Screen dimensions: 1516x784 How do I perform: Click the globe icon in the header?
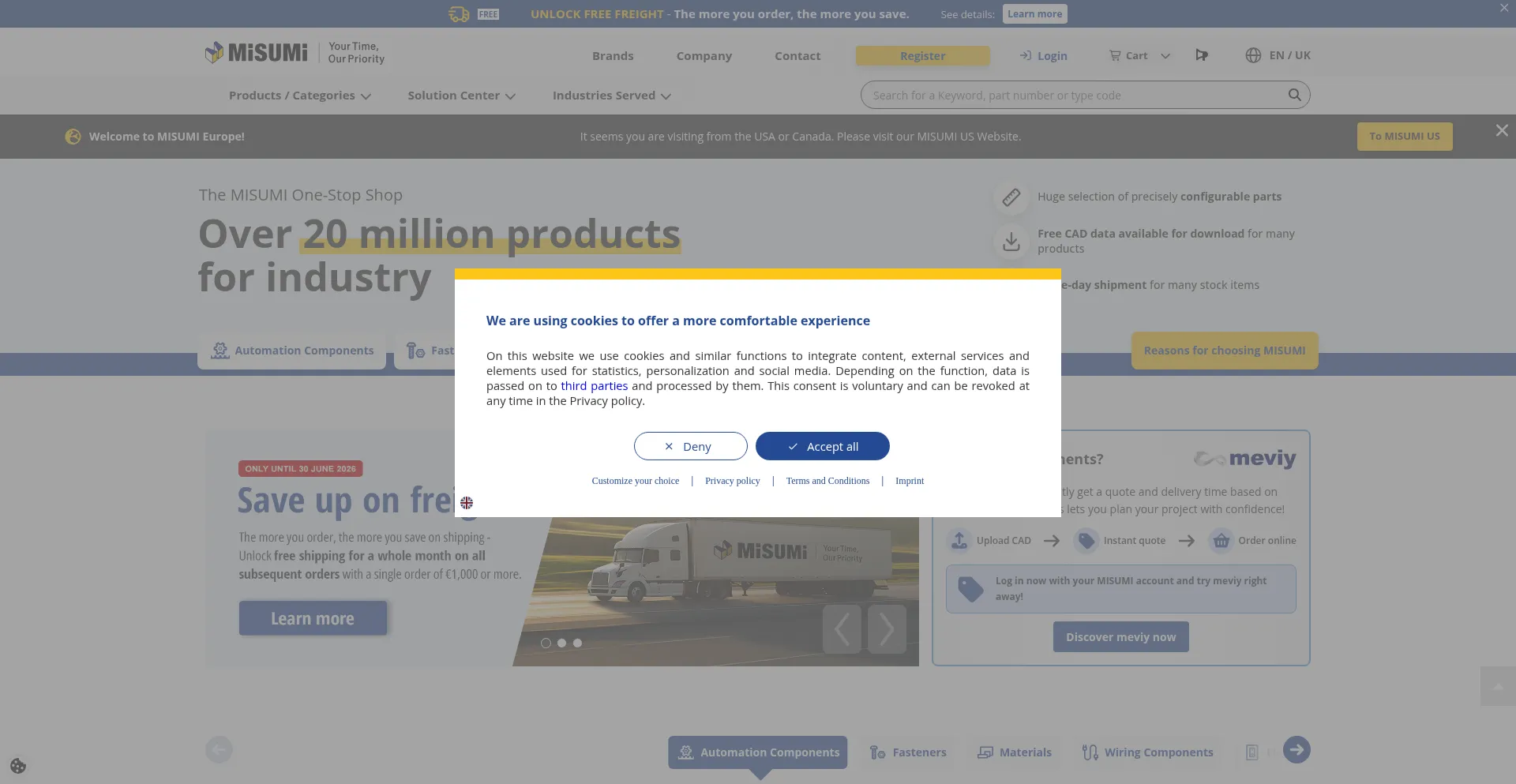tap(1253, 55)
